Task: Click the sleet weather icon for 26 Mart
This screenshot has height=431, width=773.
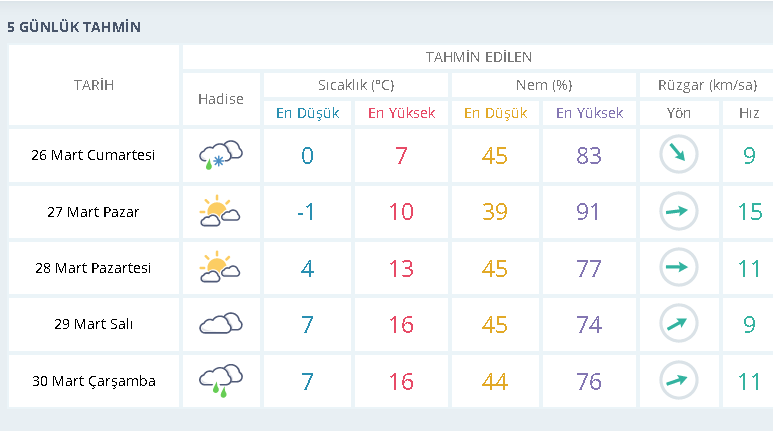Action: coord(221,155)
